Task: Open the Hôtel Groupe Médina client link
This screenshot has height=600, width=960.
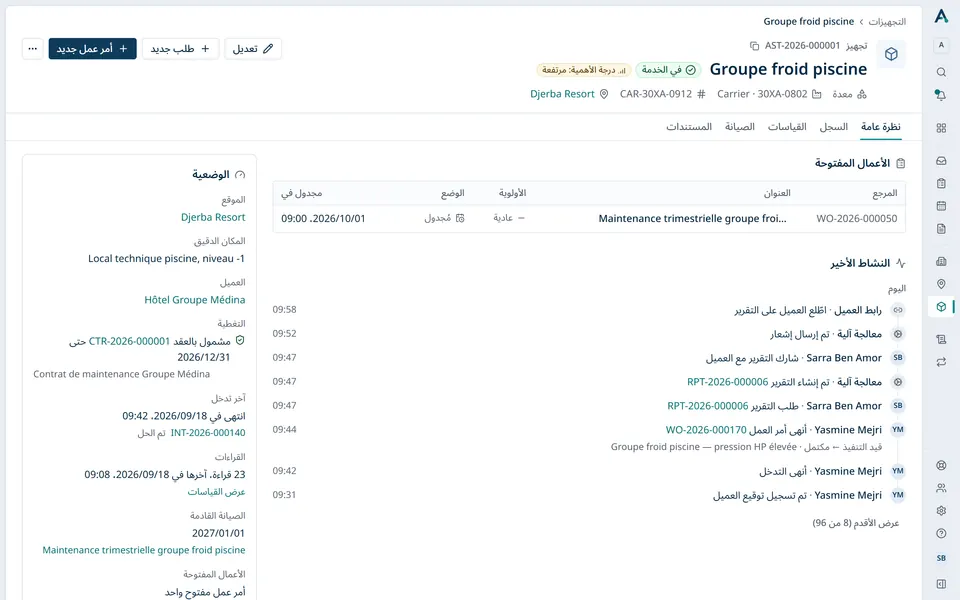Action: point(195,299)
